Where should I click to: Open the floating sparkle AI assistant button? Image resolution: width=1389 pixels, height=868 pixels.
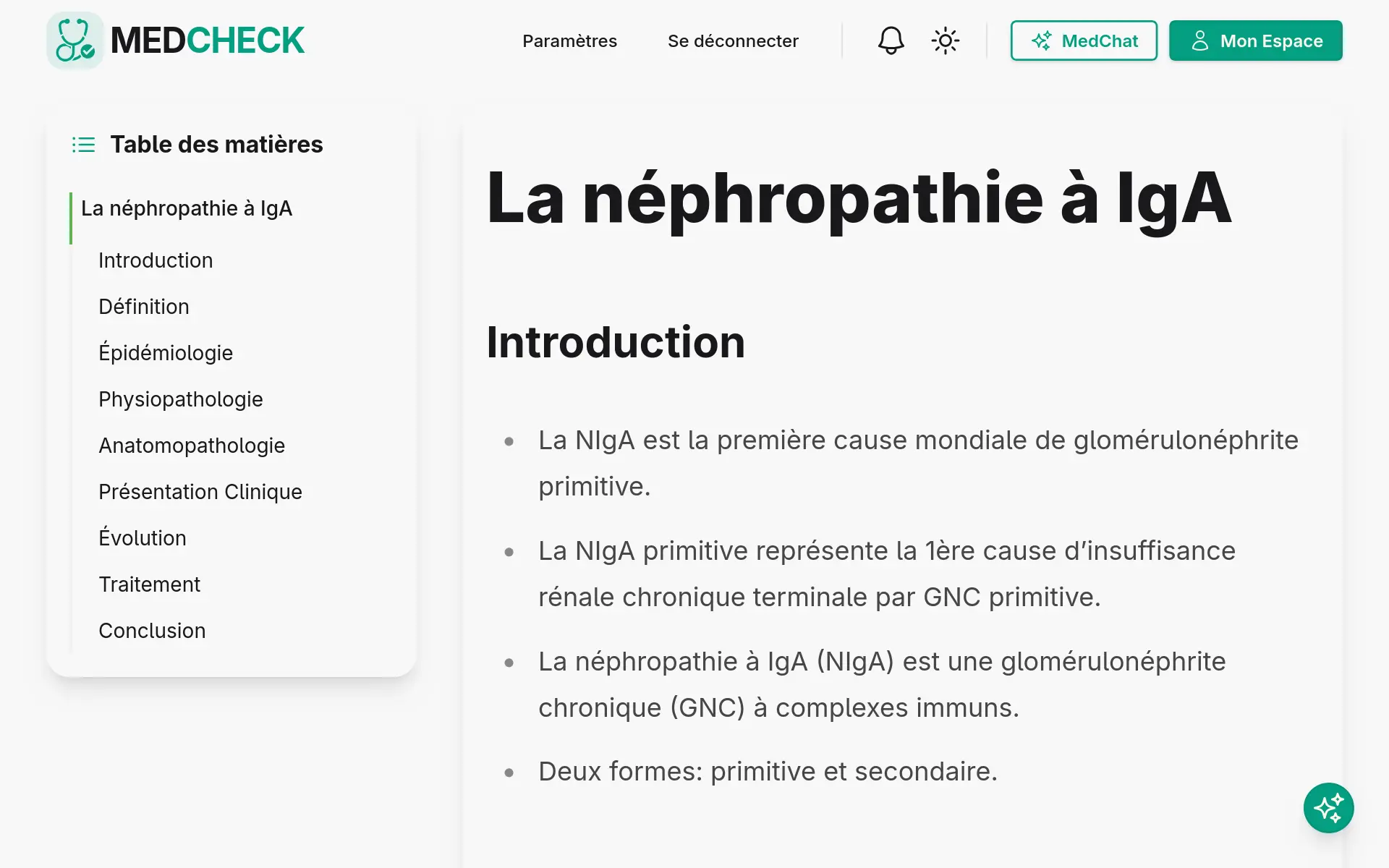(1328, 808)
